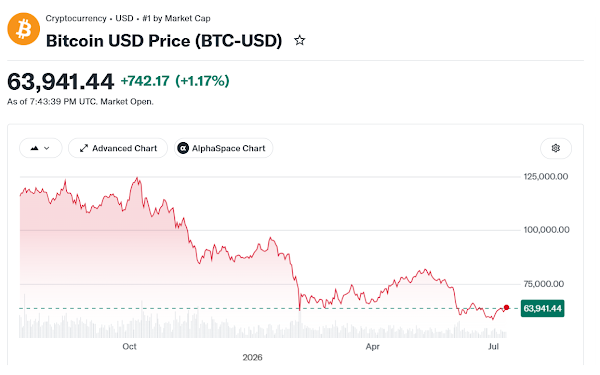Open the AlphaSpace Chart button

pos(223,148)
